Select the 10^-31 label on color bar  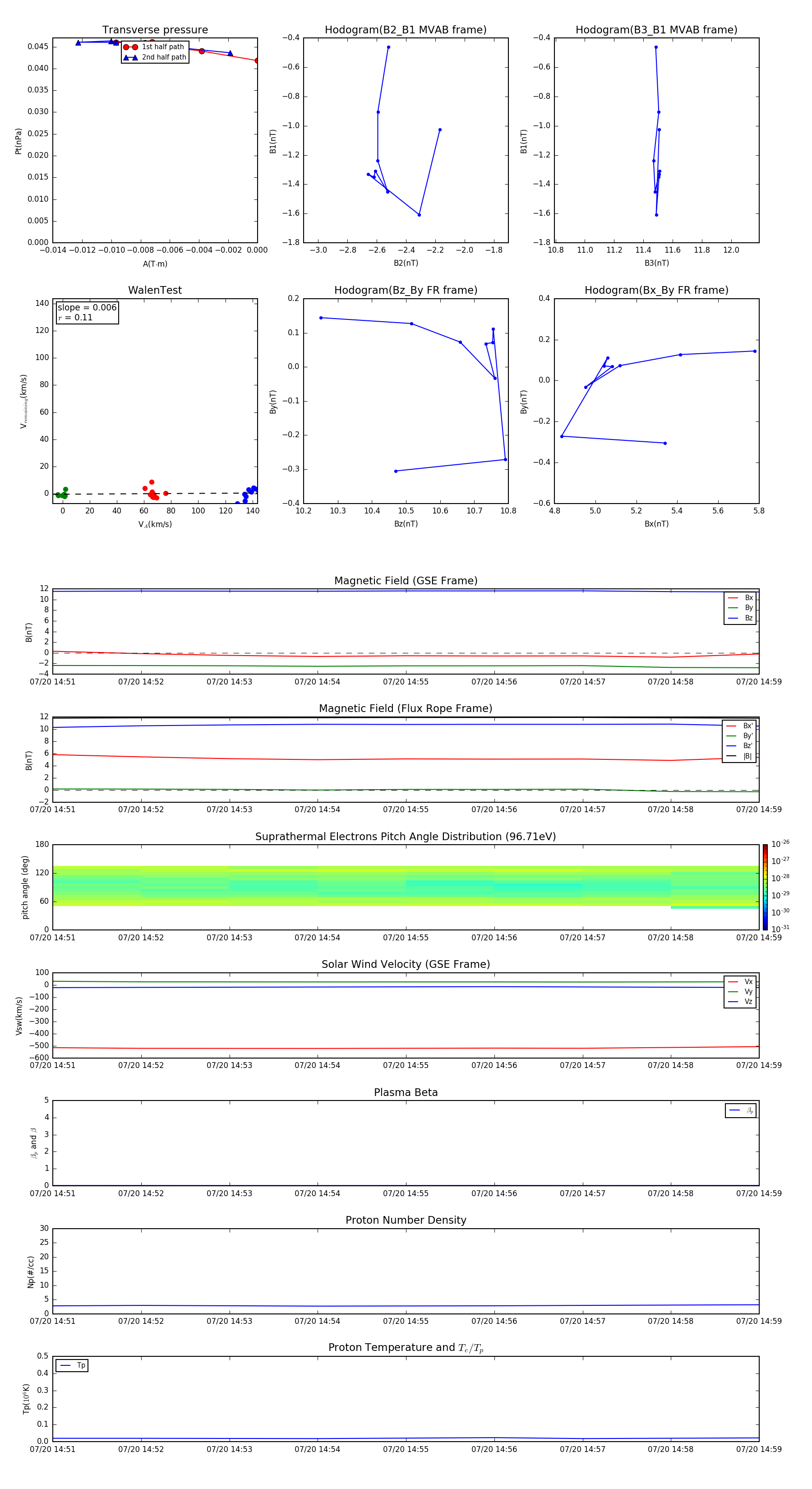click(780, 929)
